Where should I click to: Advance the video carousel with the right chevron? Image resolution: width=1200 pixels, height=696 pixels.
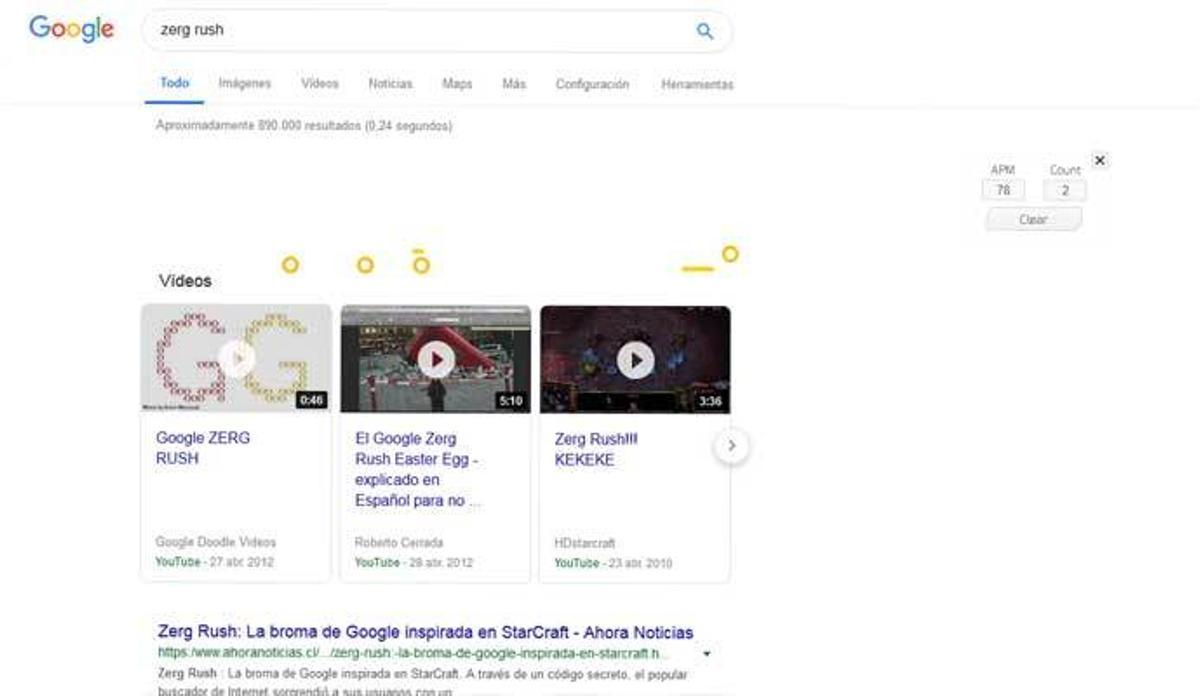coord(731,446)
